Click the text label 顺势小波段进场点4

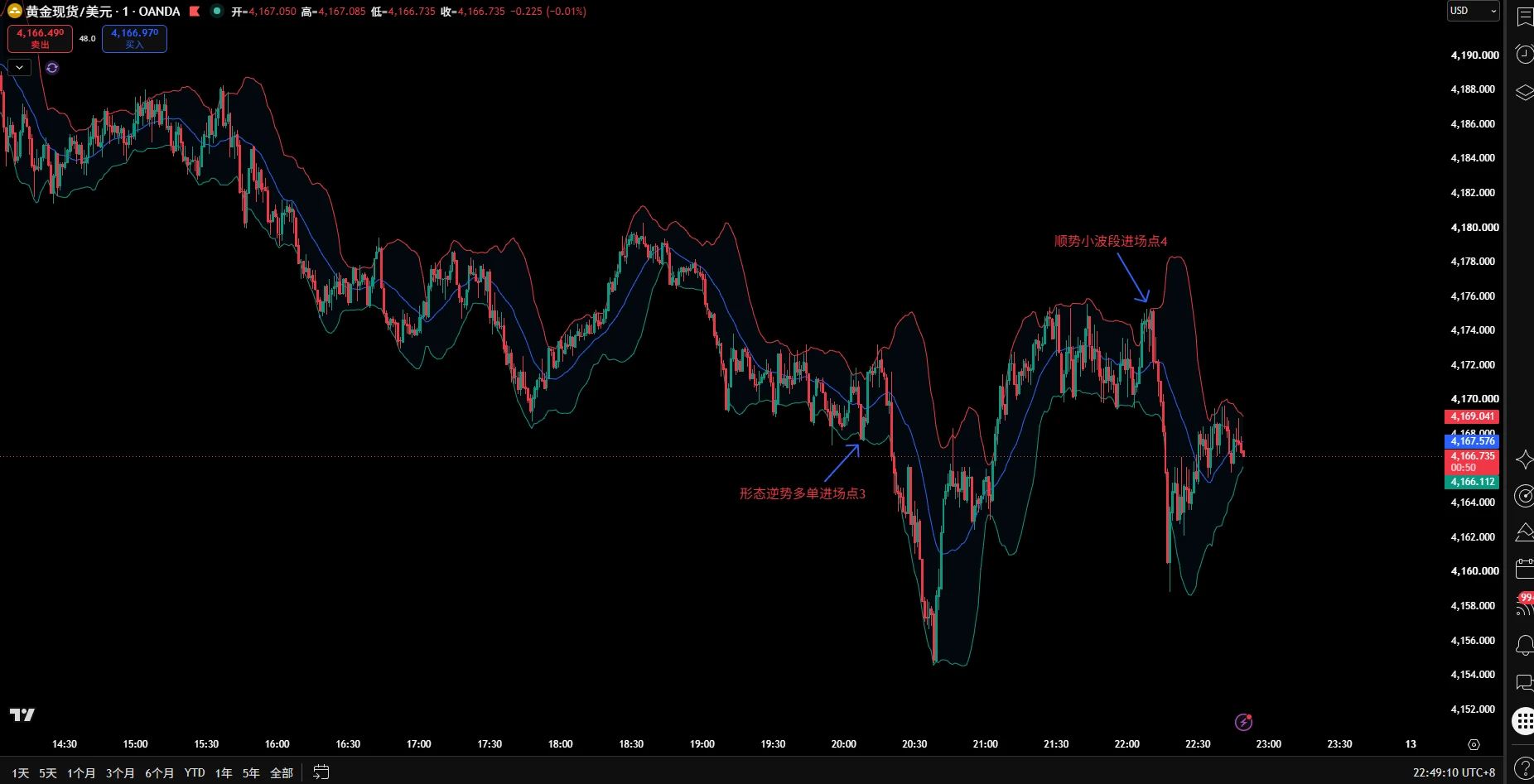[1111, 241]
